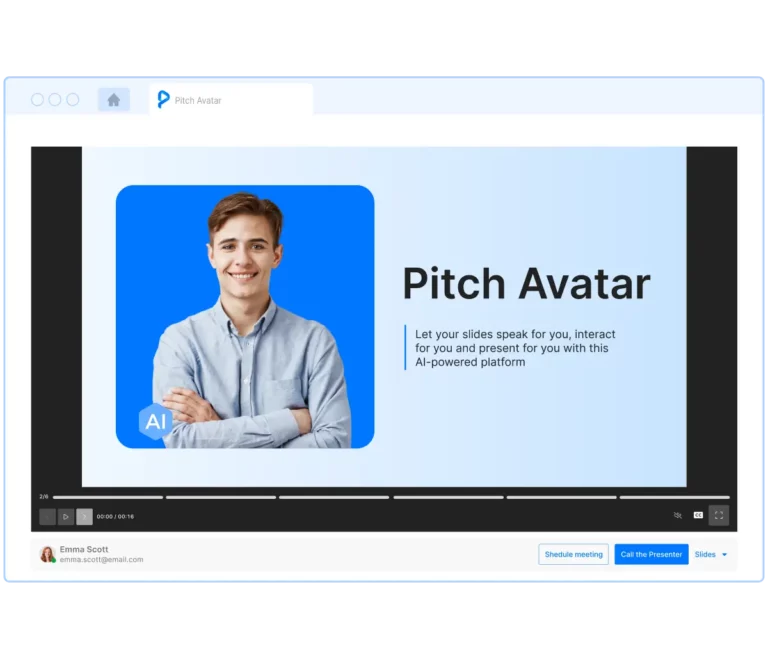Viewport: 768px width, 666px height.
Task: Select the Pitch Avatar tab
Action: point(231,100)
